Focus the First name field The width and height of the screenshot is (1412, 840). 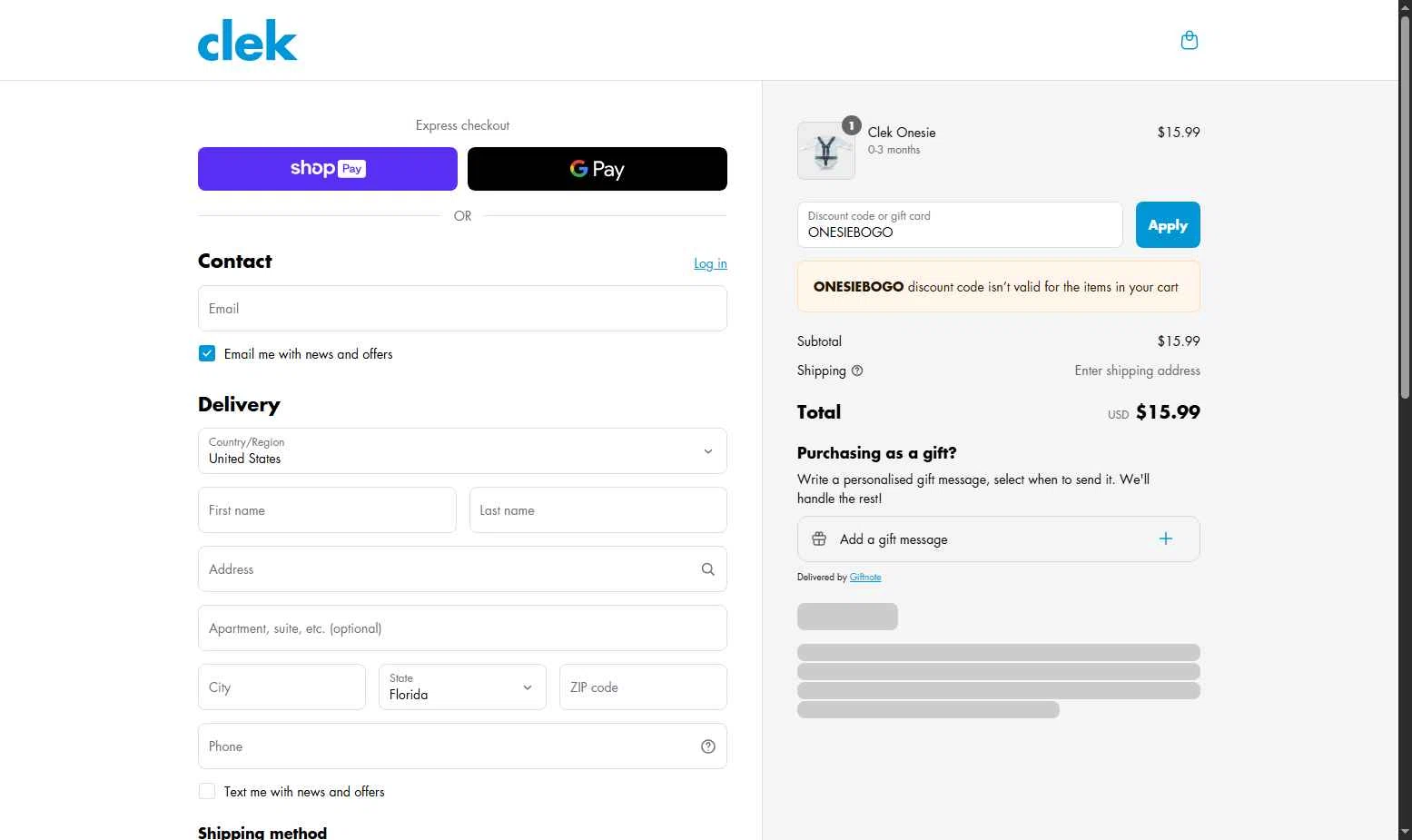[327, 510]
